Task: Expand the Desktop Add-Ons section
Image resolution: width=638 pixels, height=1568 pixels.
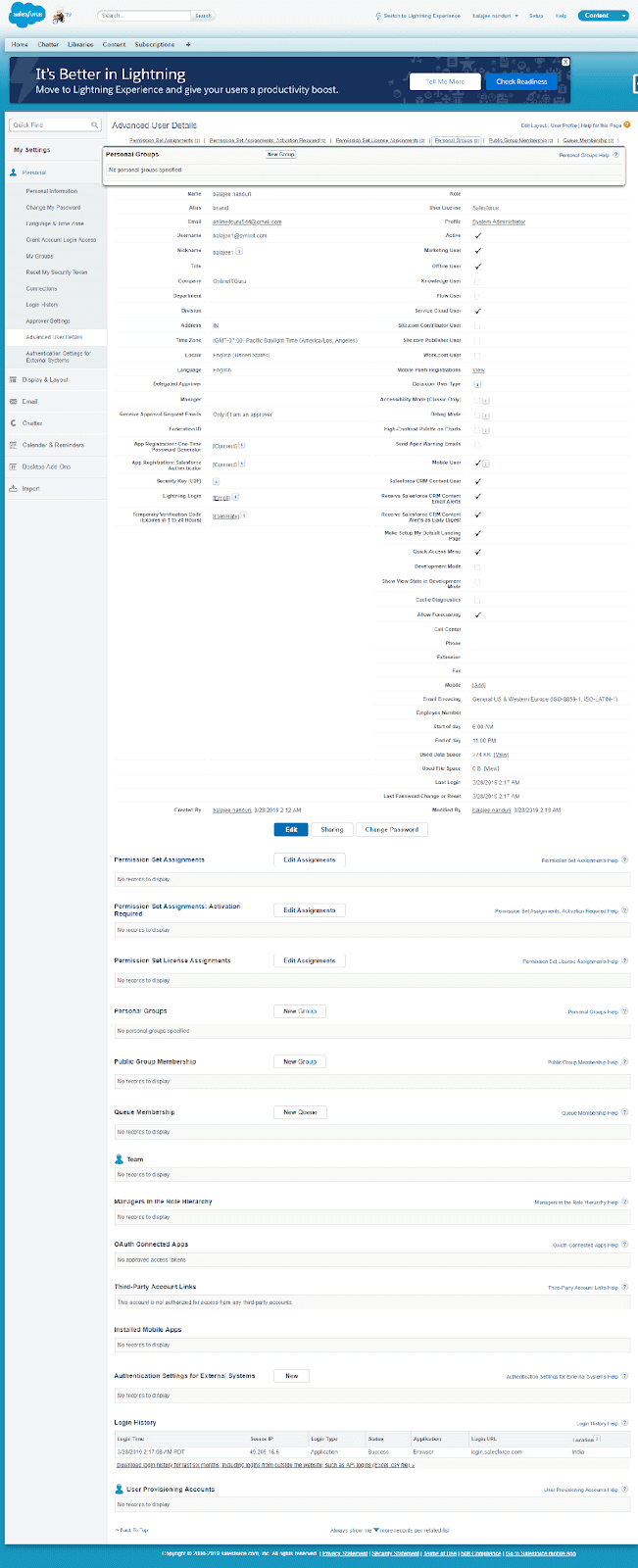Action: pos(46,466)
